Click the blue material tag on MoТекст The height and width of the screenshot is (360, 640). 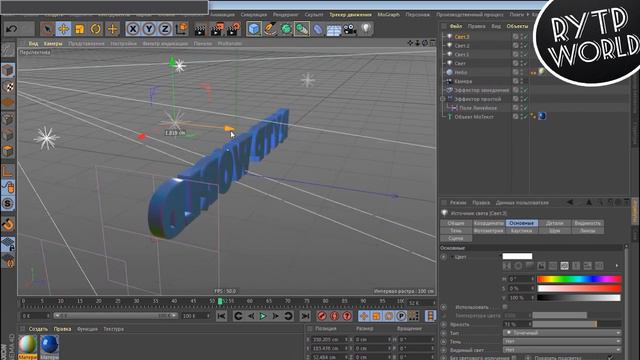542,116
